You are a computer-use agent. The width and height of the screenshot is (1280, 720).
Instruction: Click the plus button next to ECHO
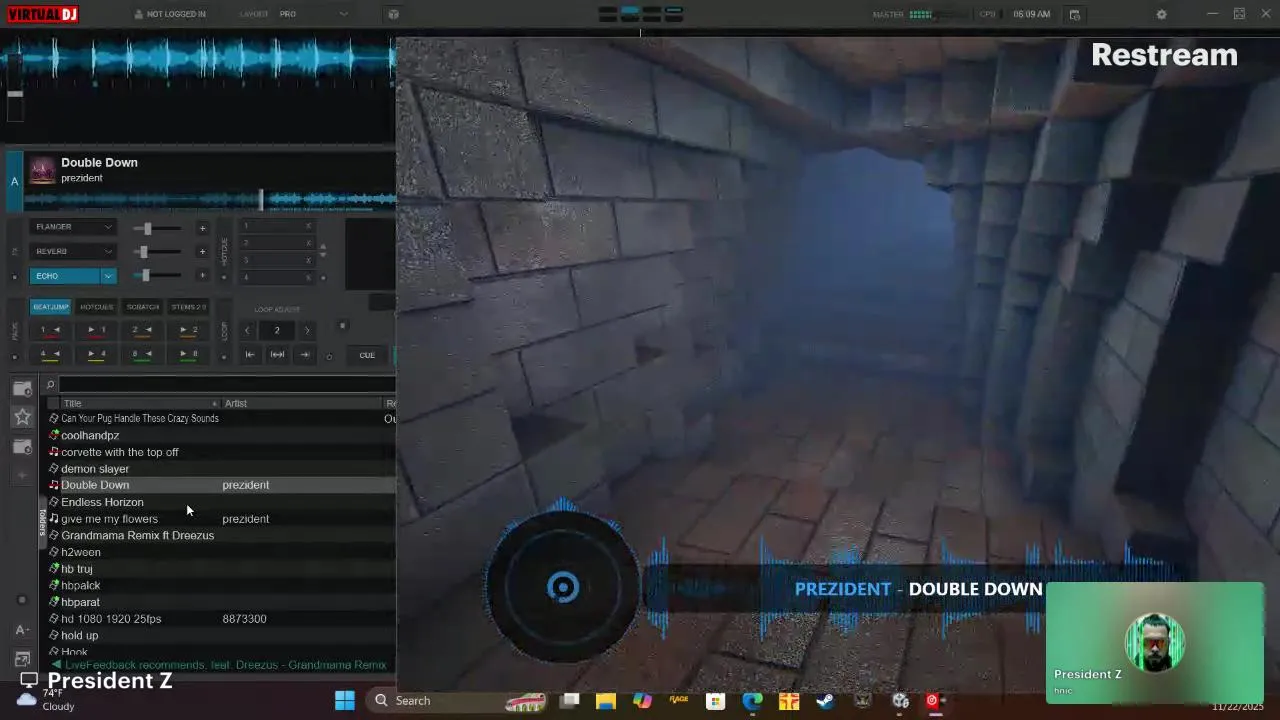click(x=202, y=275)
